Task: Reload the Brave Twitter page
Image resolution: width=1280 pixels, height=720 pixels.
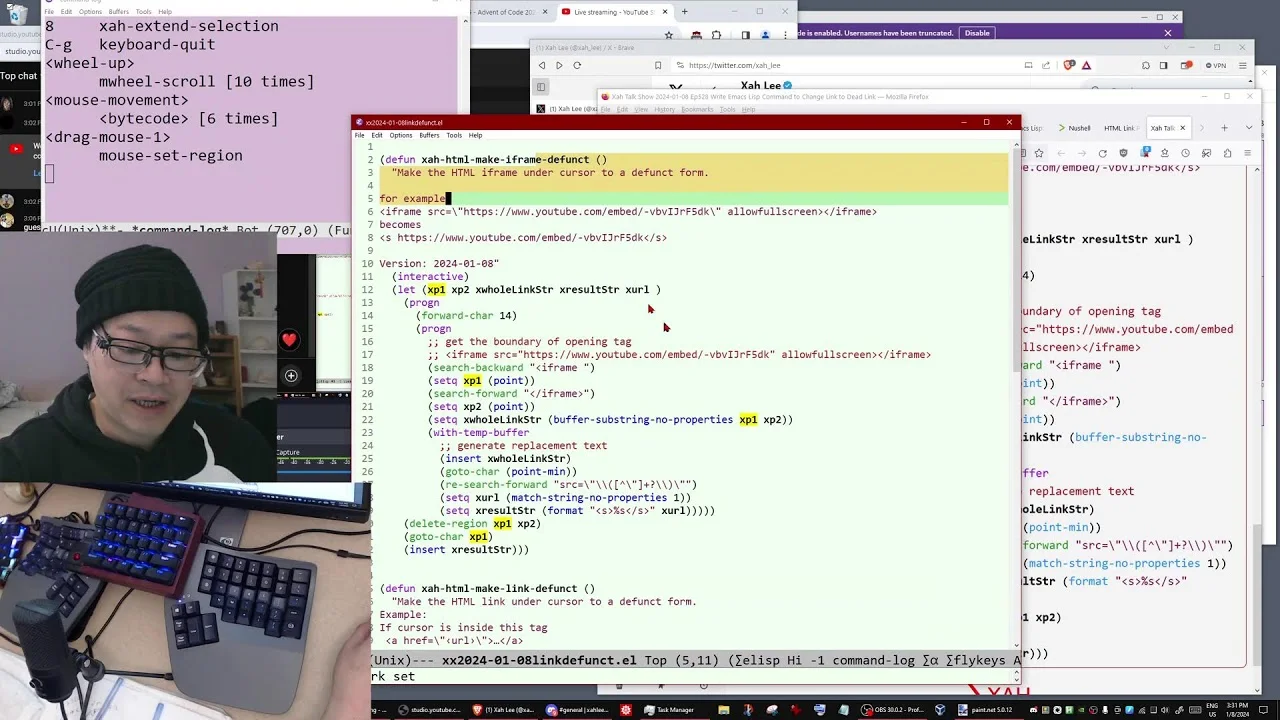Action: (577, 65)
